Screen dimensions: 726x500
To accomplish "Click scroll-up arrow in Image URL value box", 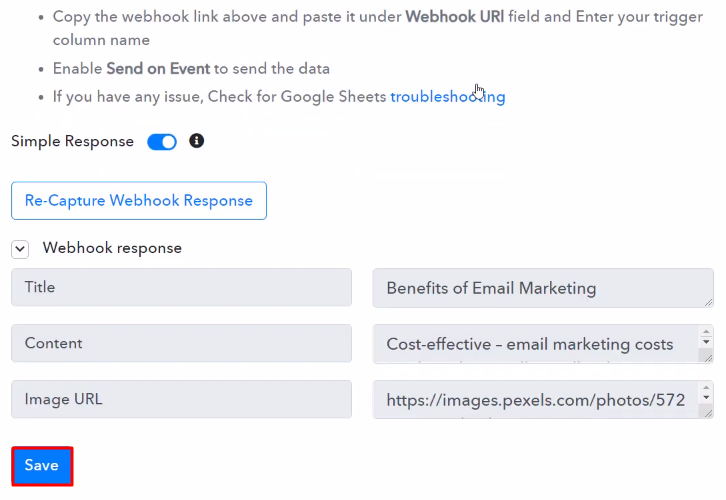I will pyautogui.click(x=706, y=388).
